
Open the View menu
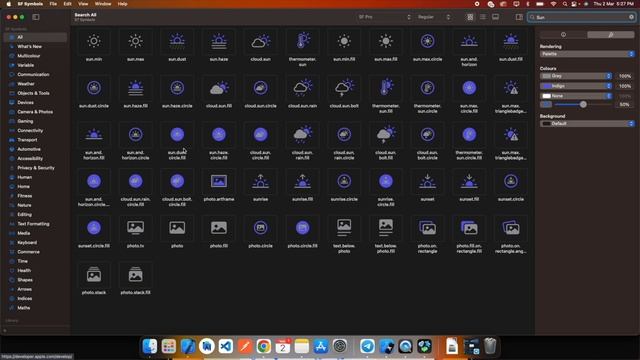coord(83,4)
